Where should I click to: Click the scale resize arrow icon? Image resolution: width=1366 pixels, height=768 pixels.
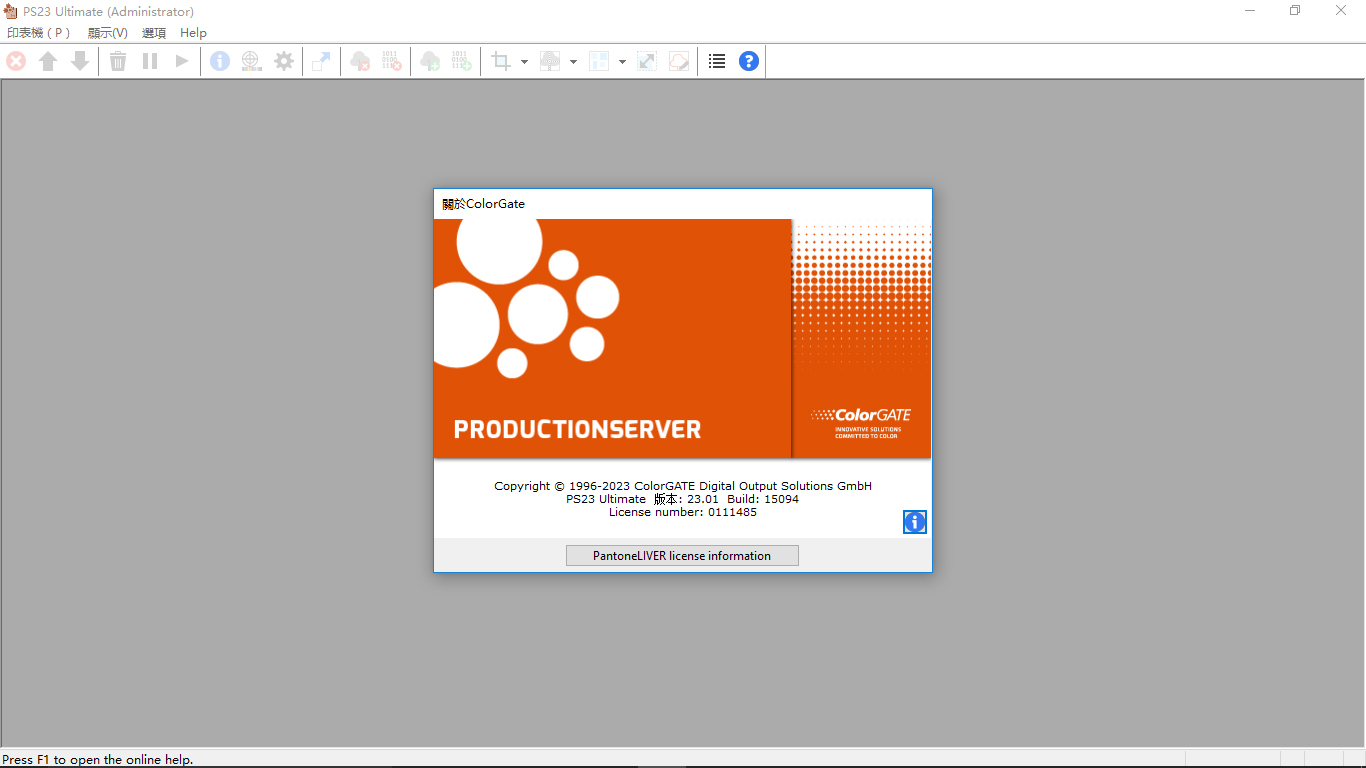(x=647, y=61)
